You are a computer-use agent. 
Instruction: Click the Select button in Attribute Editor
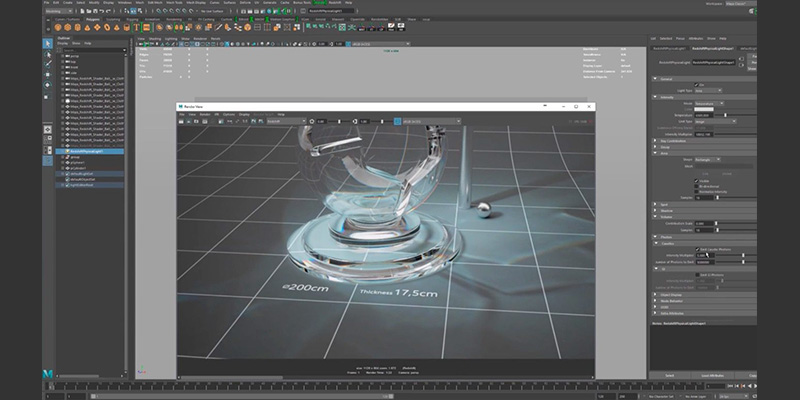pyautogui.click(x=669, y=376)
